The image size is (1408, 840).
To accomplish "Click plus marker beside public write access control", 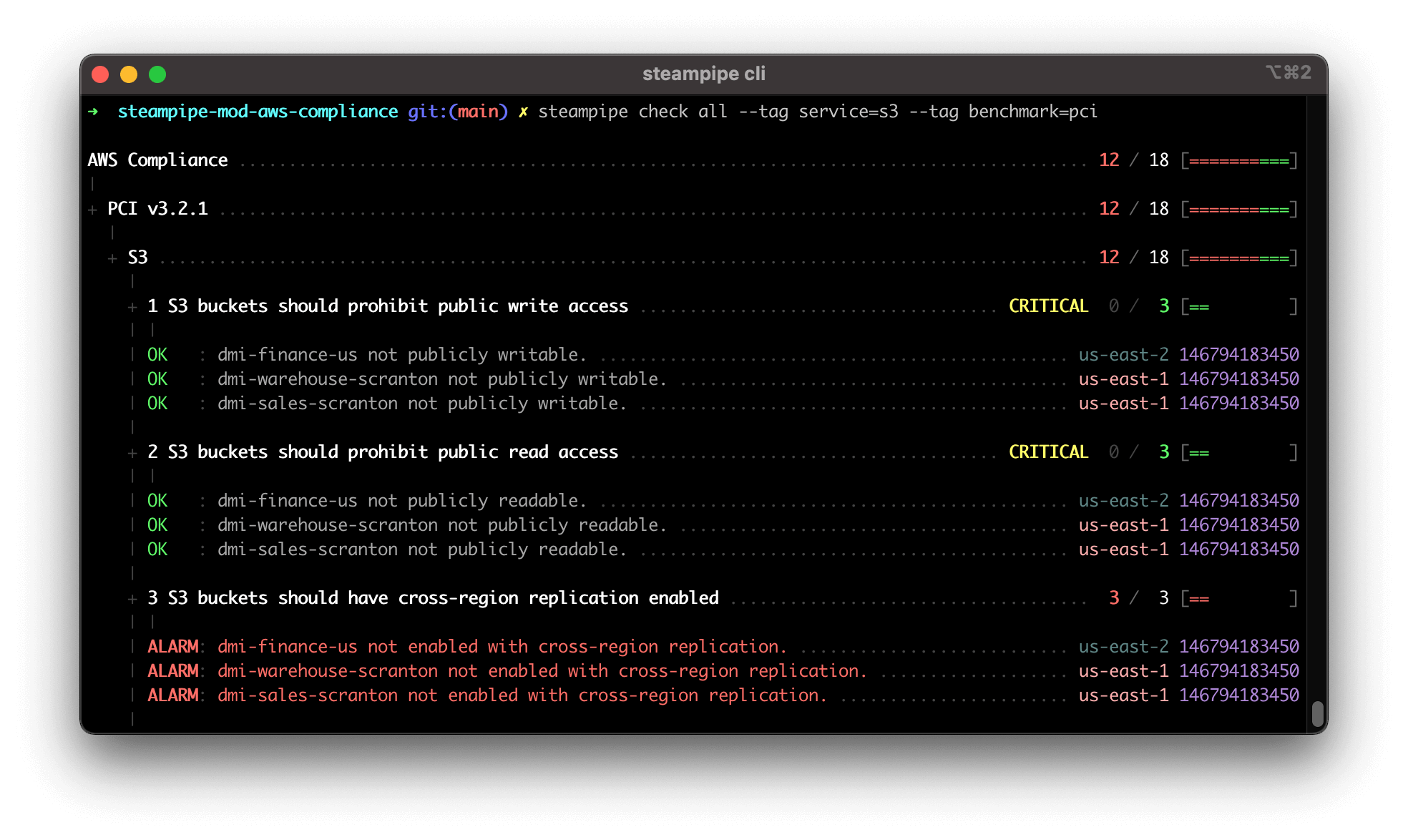I will 132,307.
